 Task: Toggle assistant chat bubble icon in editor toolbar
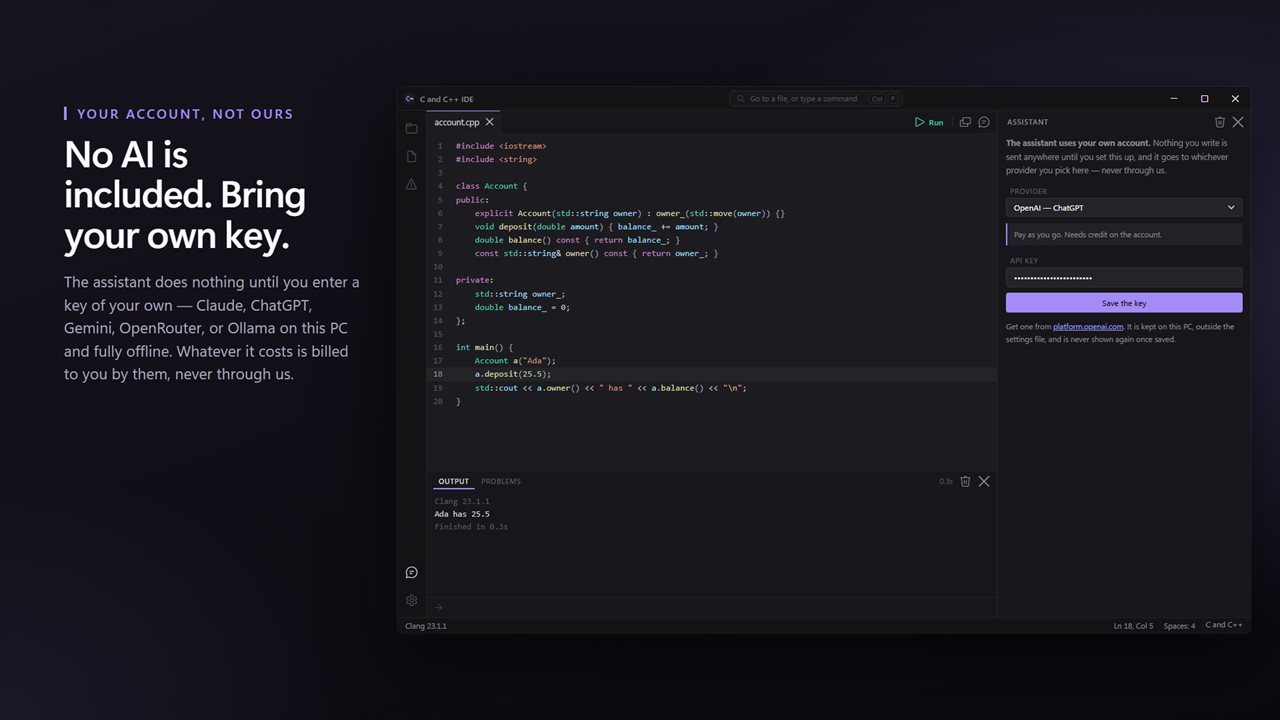pos(984,122)
